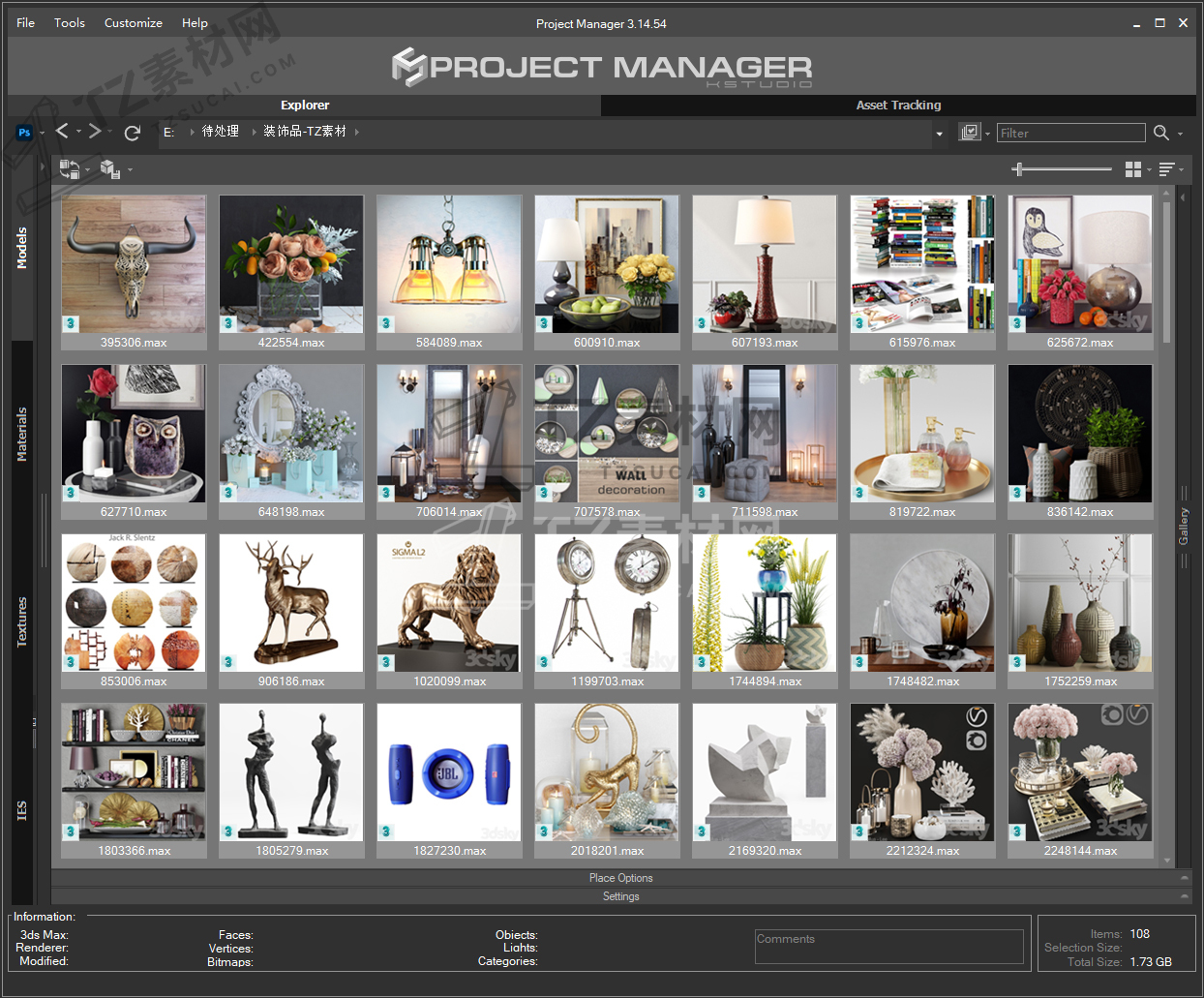
Task: Click the file swap icon in the toolbar
Action: tap(69, 169)
